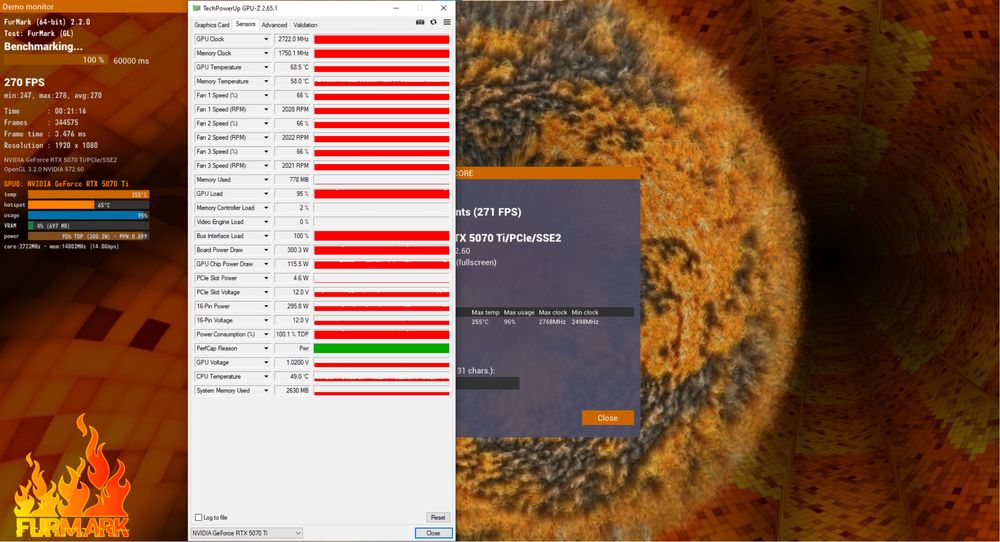Expand the Video Engine Load dropdown
This screenshot has width=1000, height=542.
pyautogui.click(x=266, y=221)
